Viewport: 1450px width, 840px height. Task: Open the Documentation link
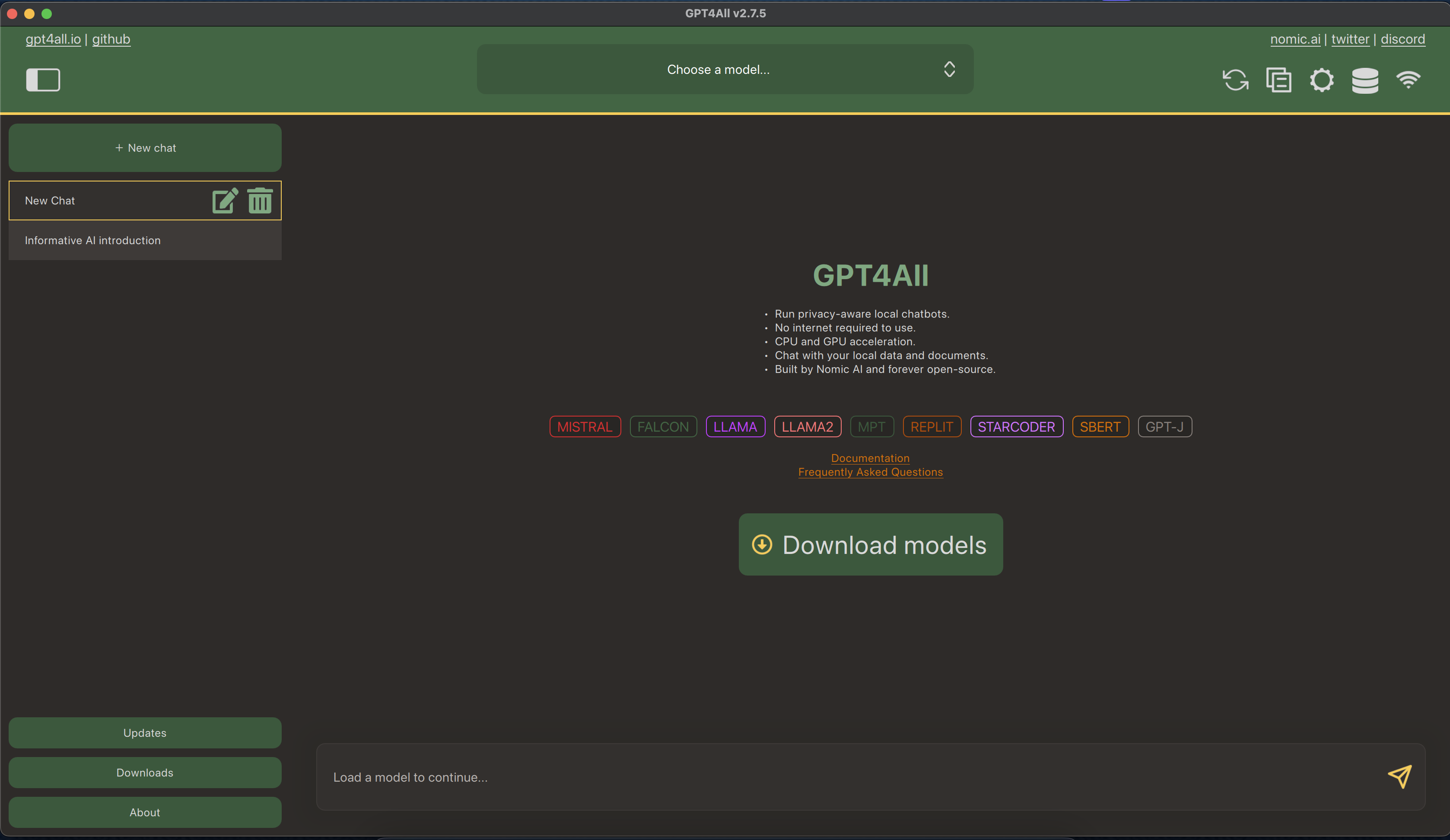coord(870,458)
